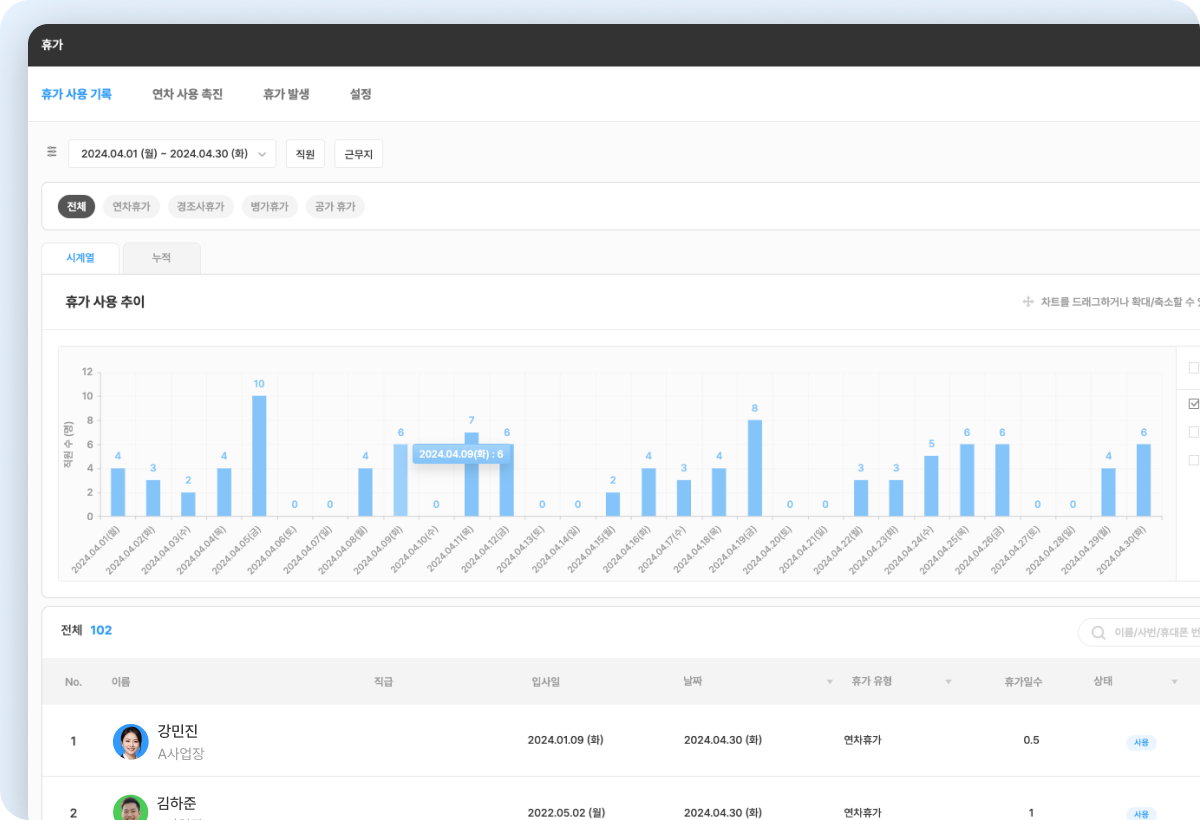Click the 근무지 filter button
The image size is (1200, 820).
[358, 154]
